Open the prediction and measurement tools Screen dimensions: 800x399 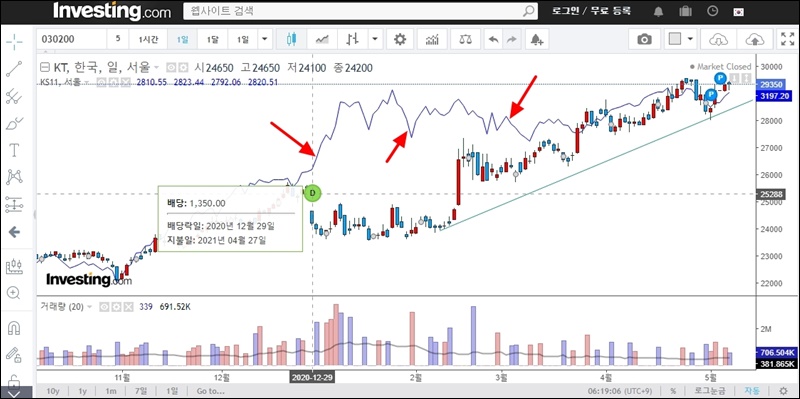(x=14, y=205)
